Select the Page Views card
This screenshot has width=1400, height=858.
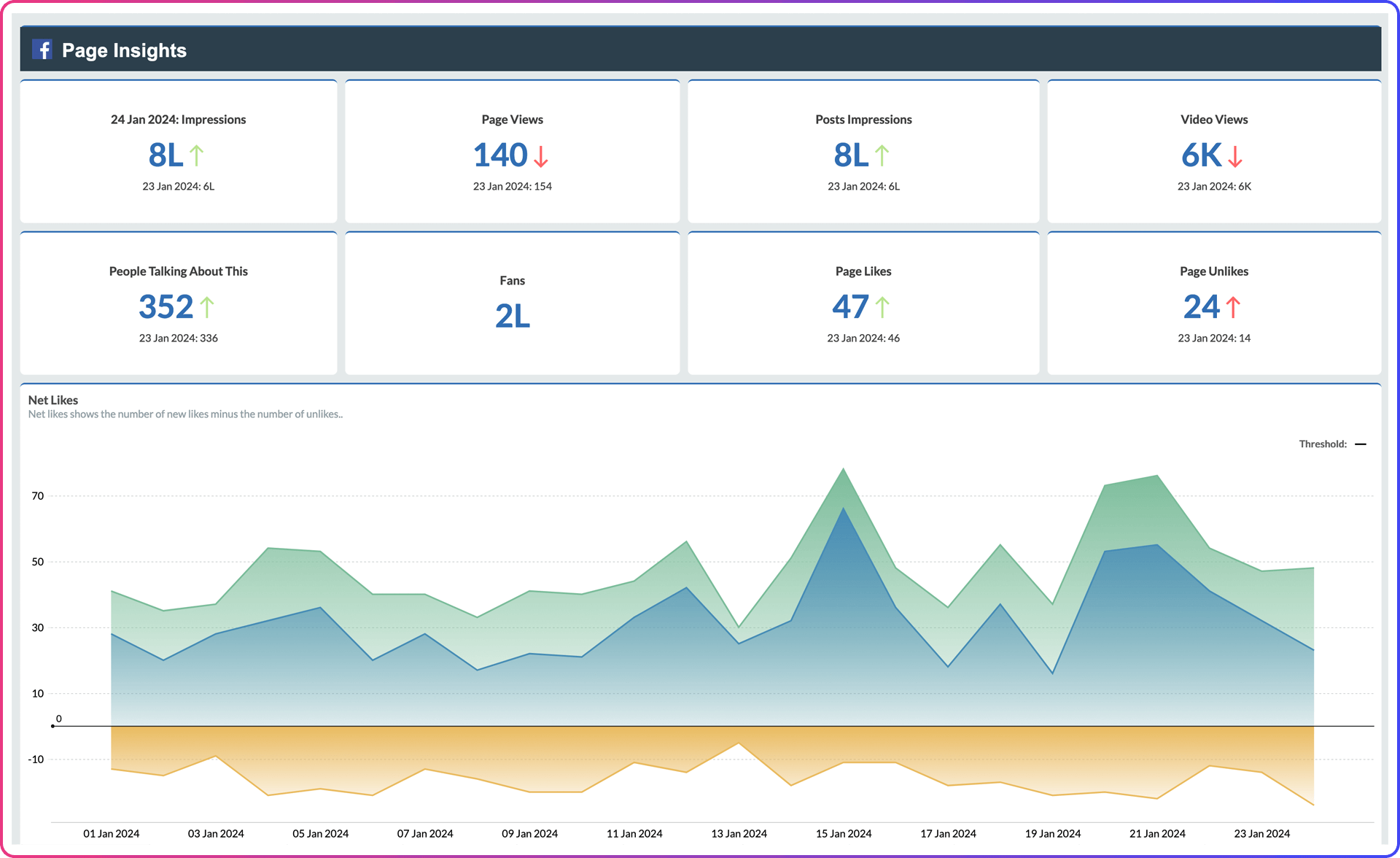(x=512, y=151)
